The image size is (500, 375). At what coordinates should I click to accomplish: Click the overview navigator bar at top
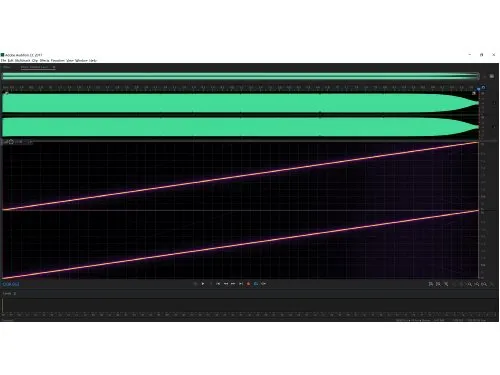[241, 76]
